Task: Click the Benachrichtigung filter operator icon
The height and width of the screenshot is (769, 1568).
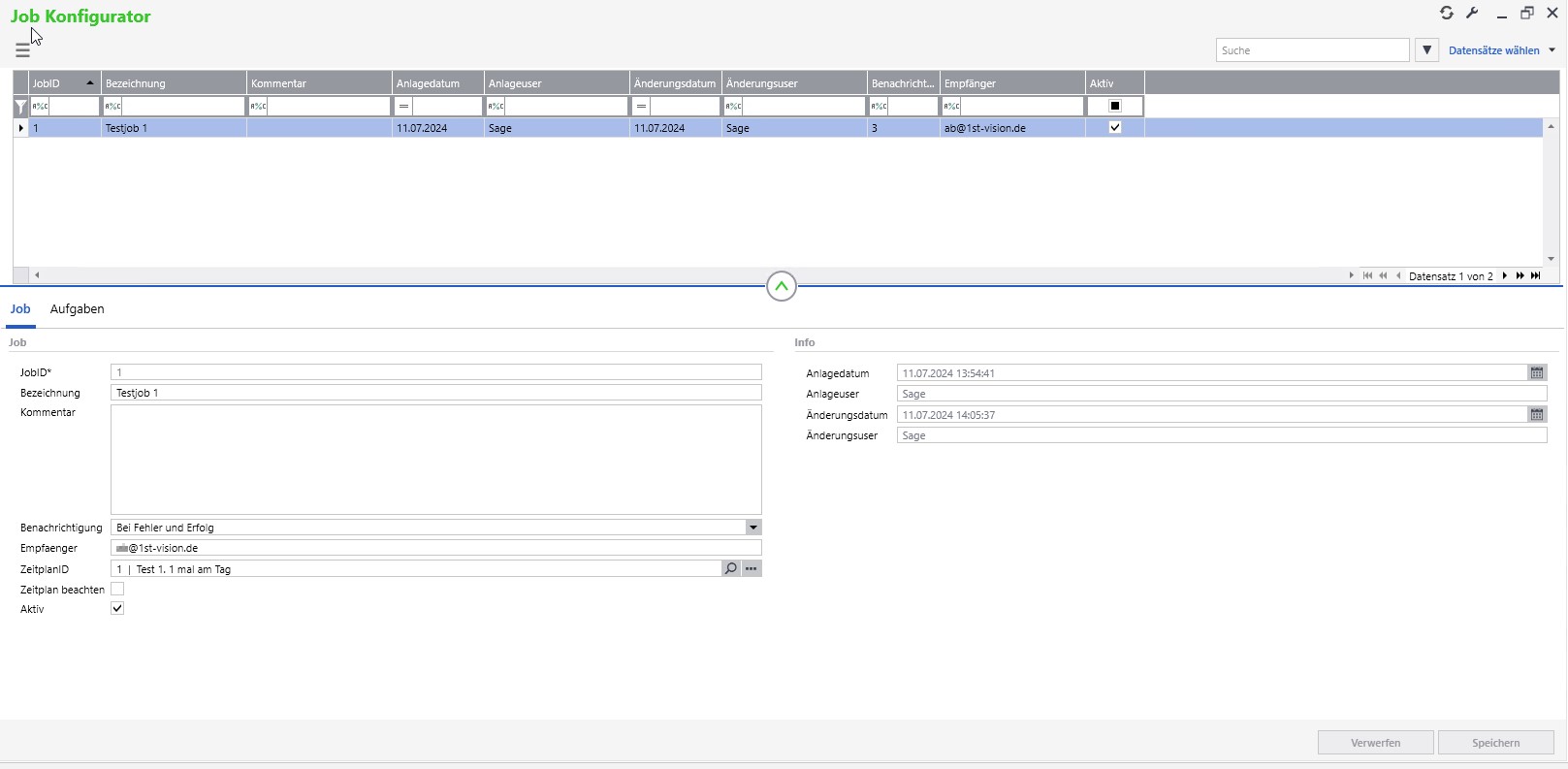Action: click(x=879, y=107)
